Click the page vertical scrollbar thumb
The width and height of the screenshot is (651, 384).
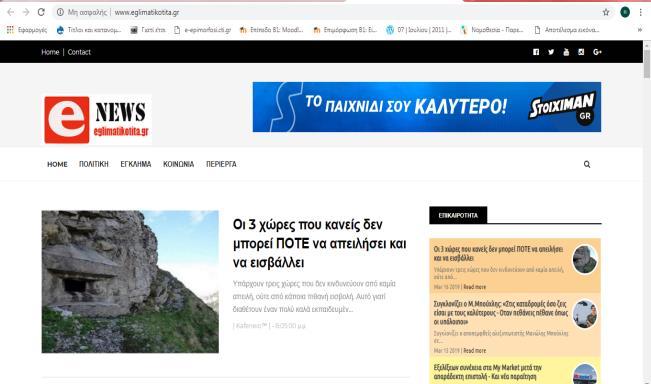[647, 63]
